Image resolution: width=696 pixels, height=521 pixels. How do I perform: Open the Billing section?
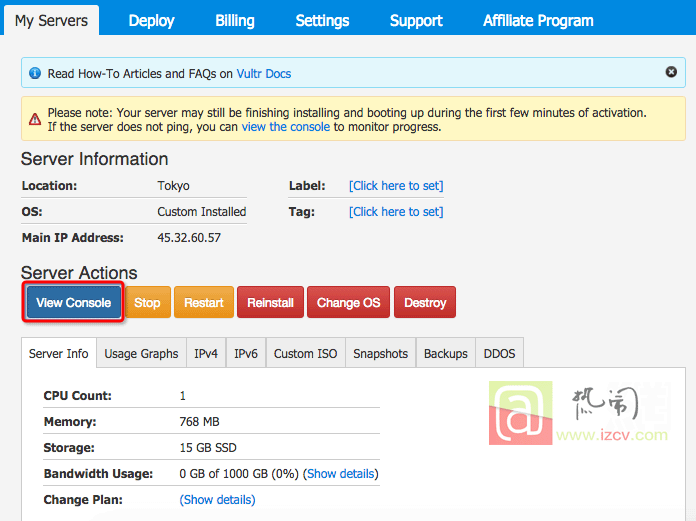coord(235,20)
